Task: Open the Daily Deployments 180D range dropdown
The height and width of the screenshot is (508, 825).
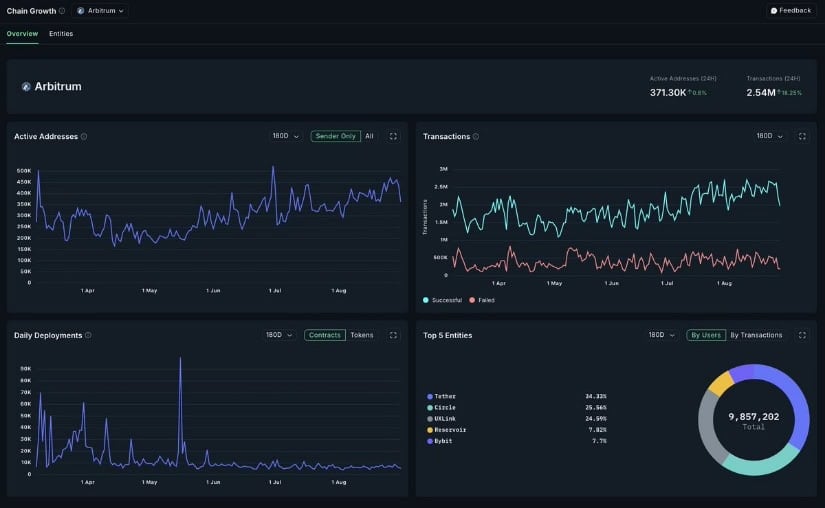Action: [x=278, y=335]
